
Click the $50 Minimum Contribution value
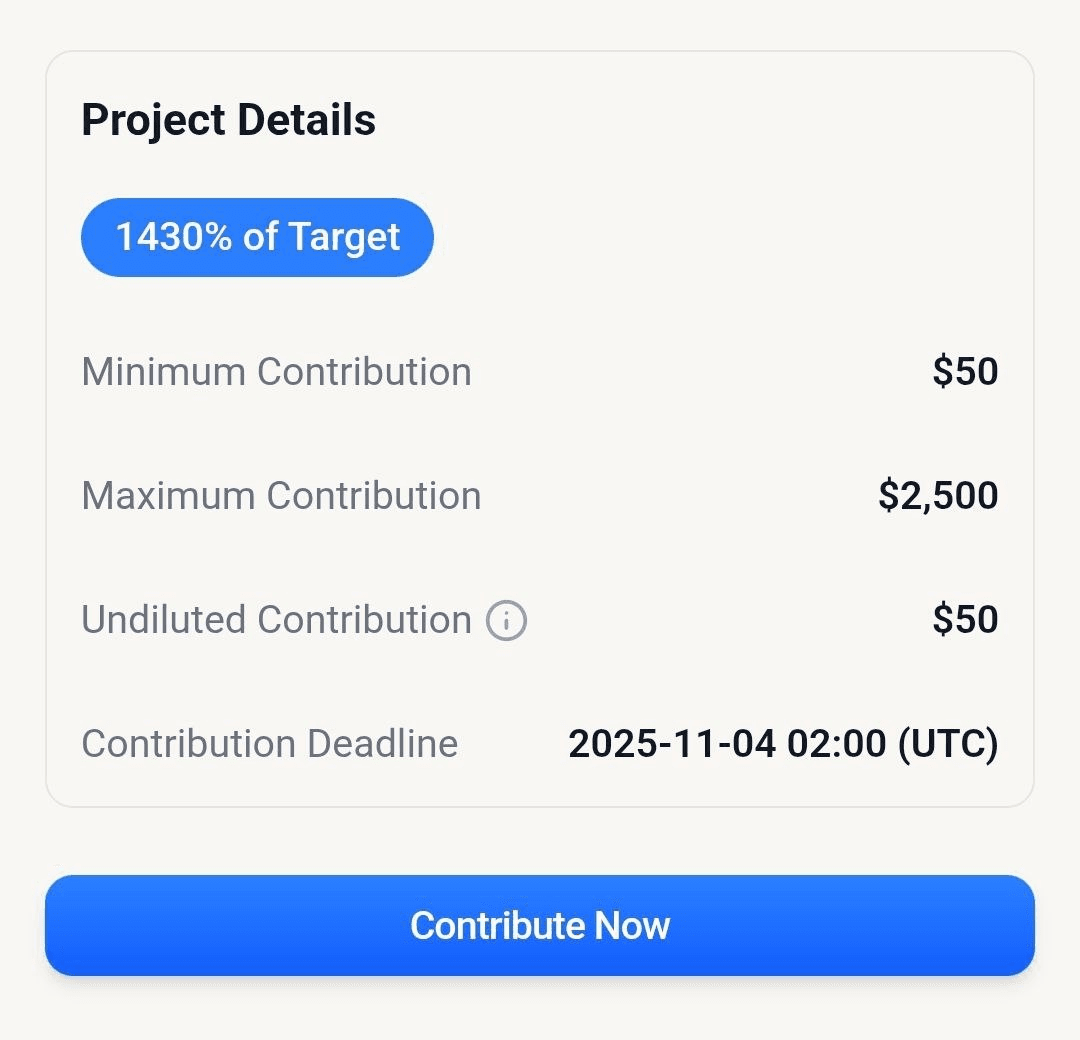point(965,372)
